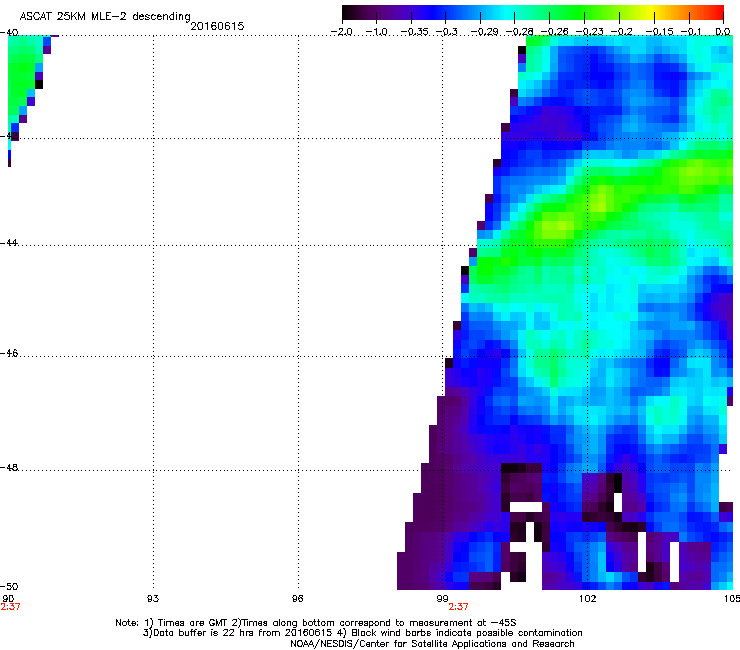Click the red time '2:37' below longitude 90
This screenshot has width=740, height=650.
pyautogui.click(x=10, y=607)
